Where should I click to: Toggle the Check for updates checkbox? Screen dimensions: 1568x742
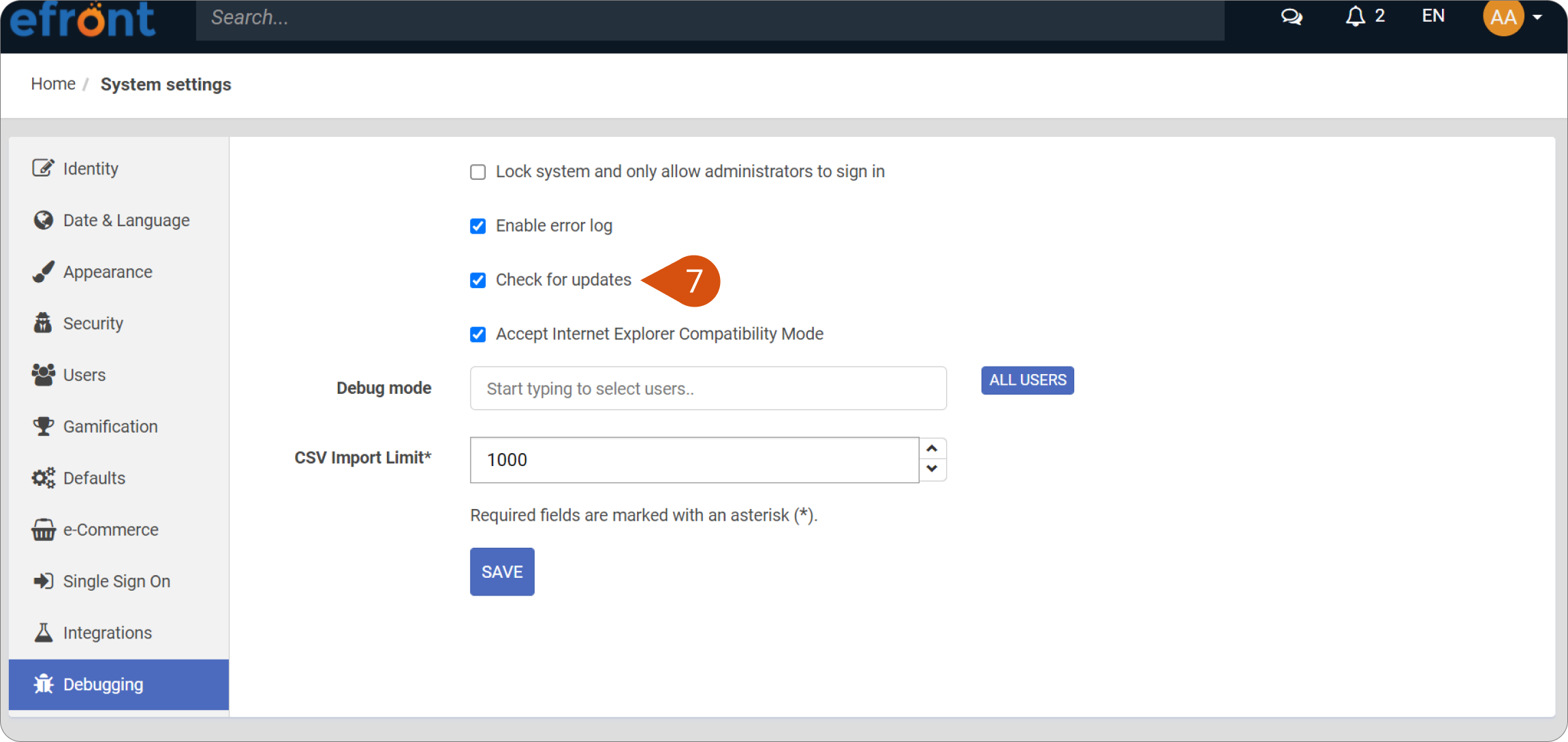(x=478, y=280)
